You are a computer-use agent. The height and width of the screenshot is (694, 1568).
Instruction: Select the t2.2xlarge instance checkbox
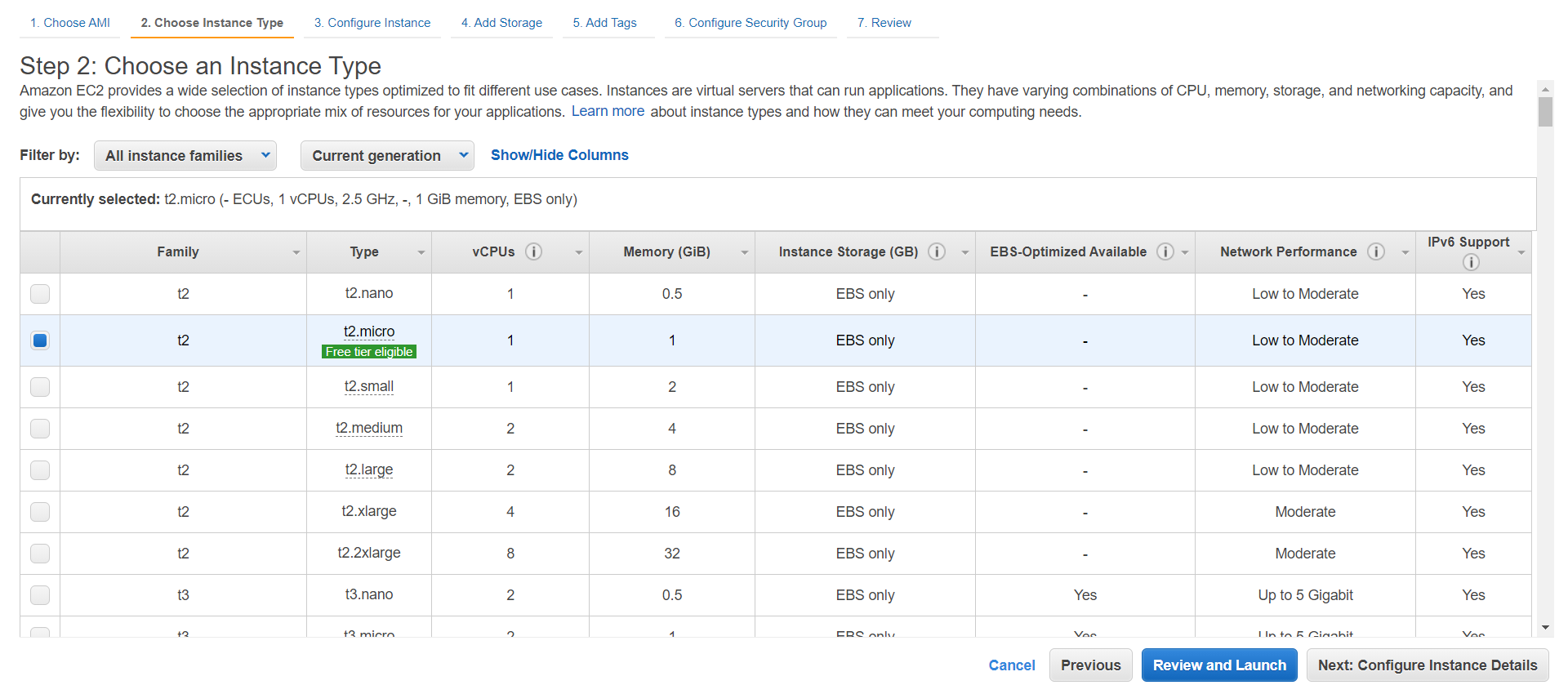point(40,554)
